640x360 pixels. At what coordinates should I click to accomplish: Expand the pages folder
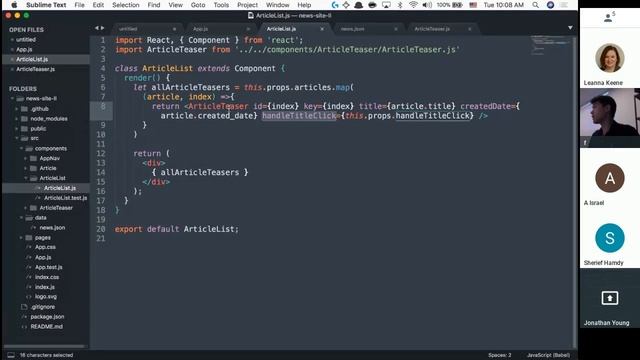(x=21, y=238)
